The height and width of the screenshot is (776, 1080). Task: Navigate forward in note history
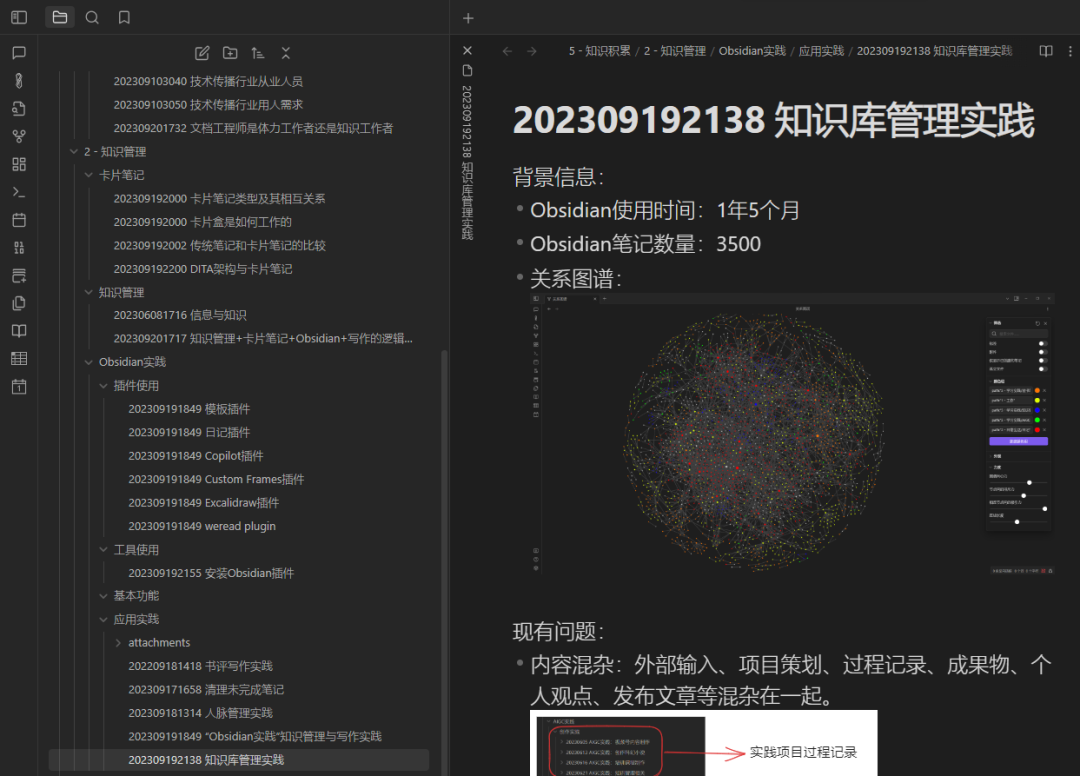pyautogui.click(x=532, y=51)
